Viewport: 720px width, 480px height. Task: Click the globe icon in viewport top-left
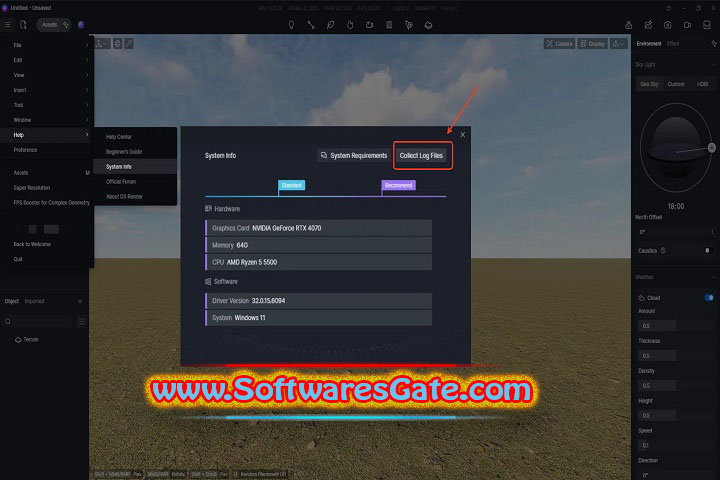click(x=118, y=44)
